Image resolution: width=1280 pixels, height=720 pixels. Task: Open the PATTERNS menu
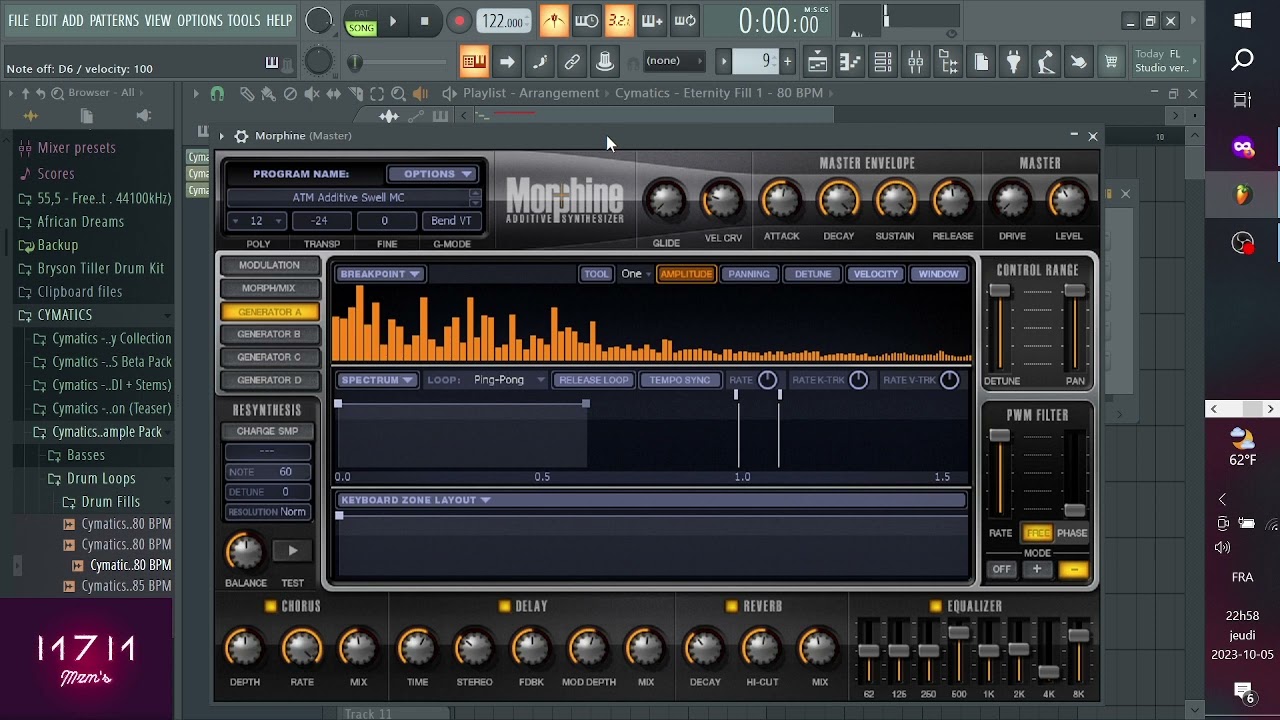[x=114, y=20]
